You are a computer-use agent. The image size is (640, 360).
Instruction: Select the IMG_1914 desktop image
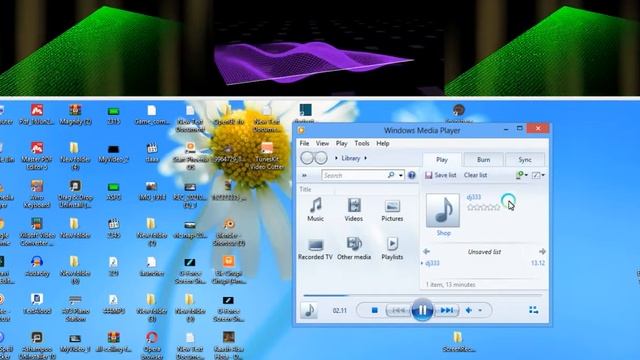coord(152,191)
